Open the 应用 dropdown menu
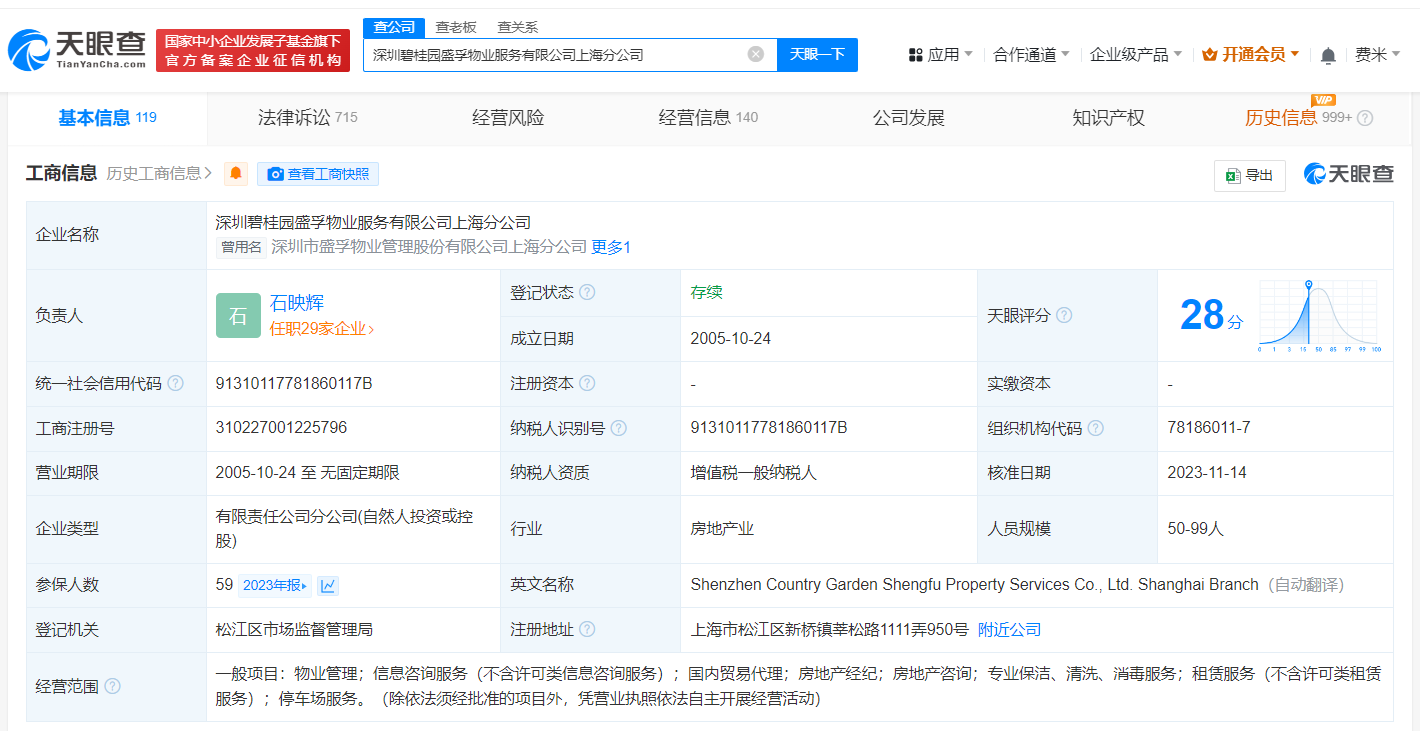The height and width of the screenshot is (731, 1420). [x=940, y=55]
